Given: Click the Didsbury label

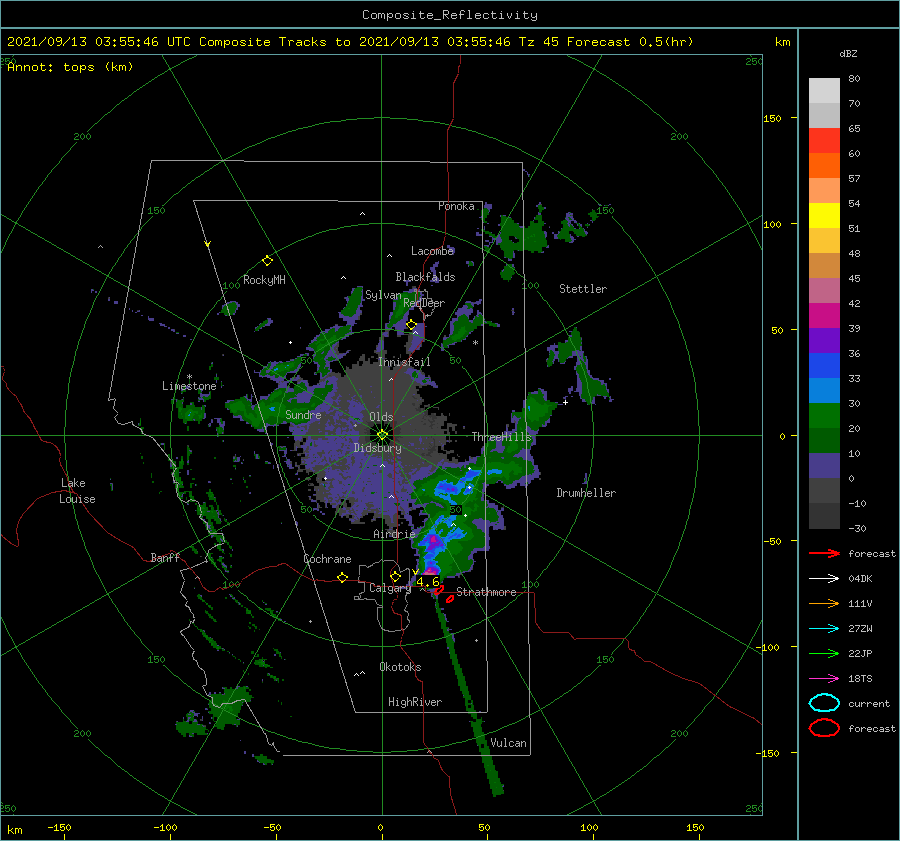Looking at the screenshot, I should point(377,448).
